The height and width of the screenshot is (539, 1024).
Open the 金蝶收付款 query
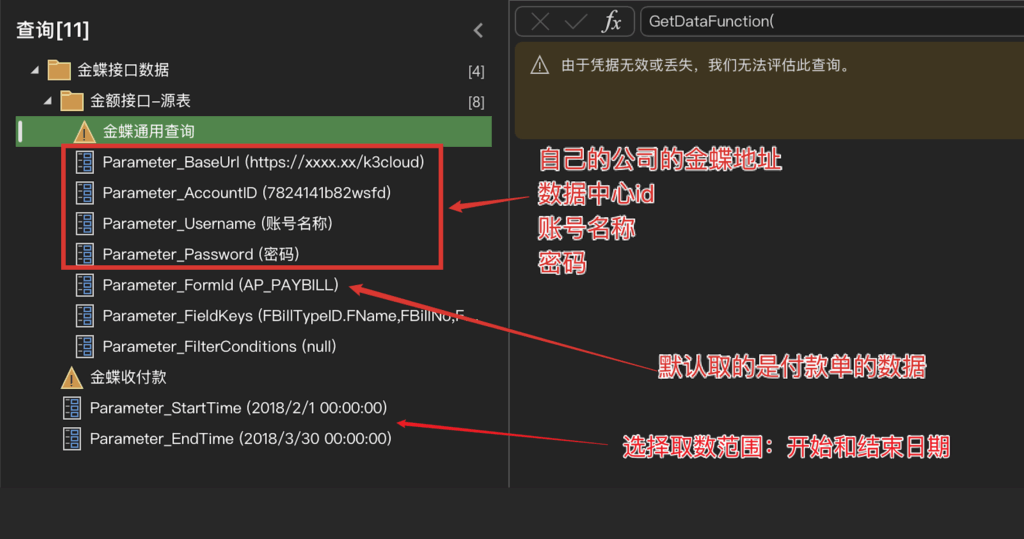tap(128, 377)
